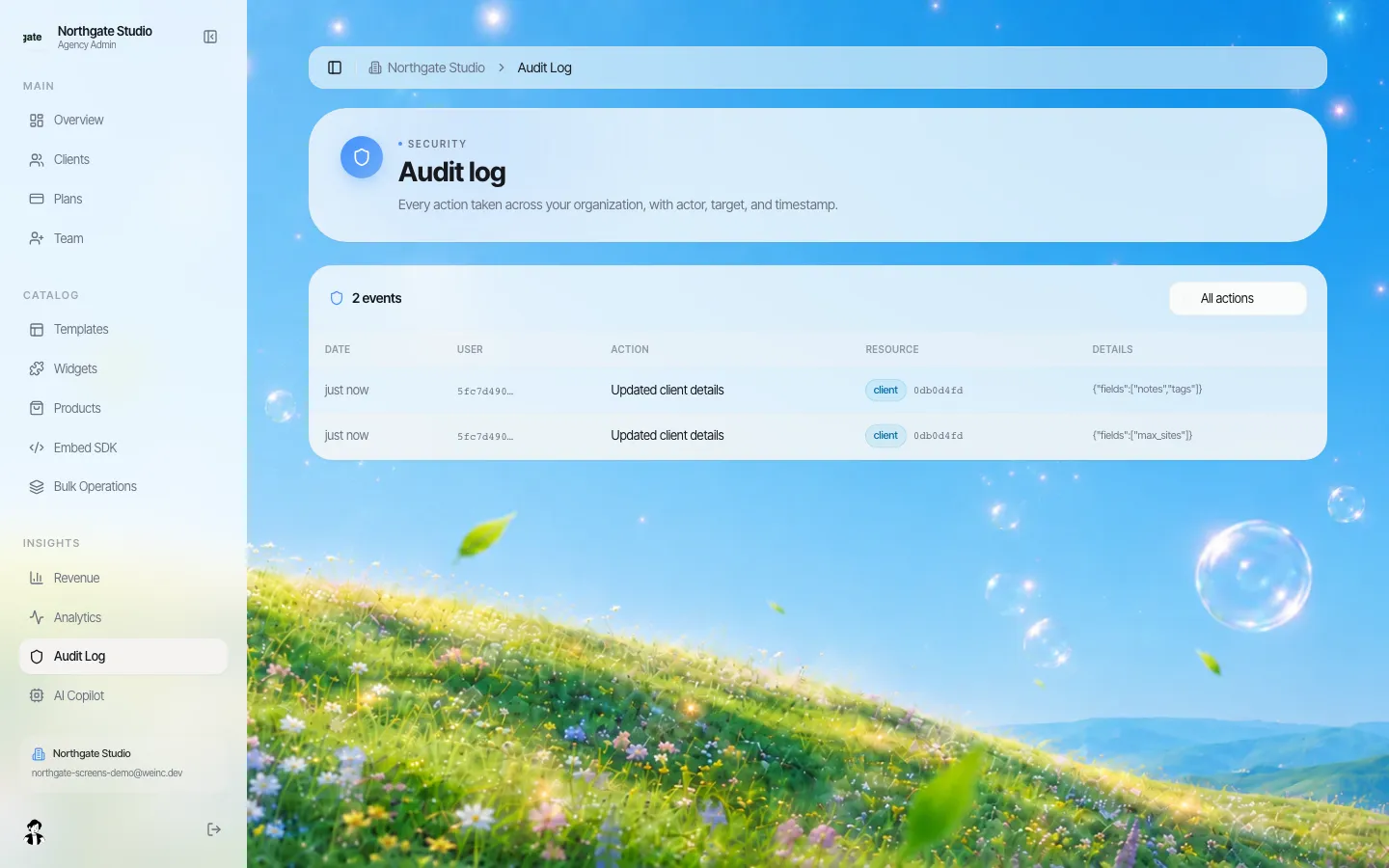Click the Revenue text label in sidebar
The height and width of the screenshot is (868, 1389).
click(x=77, y=579)
